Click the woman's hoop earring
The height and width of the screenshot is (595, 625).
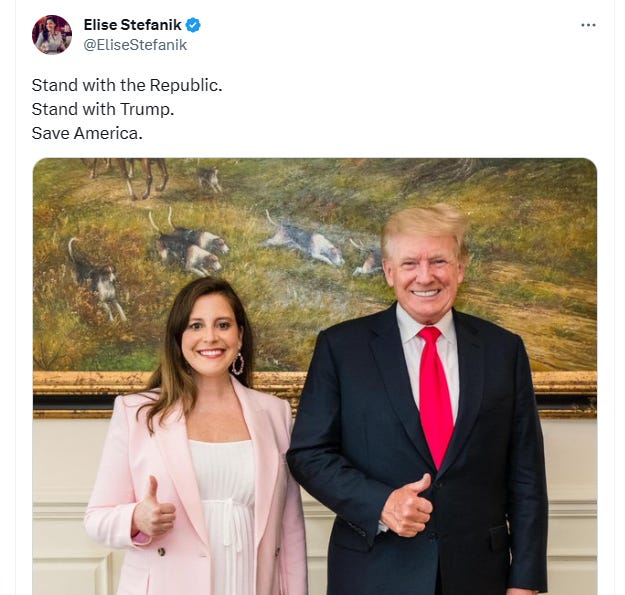tap(238, 363)
